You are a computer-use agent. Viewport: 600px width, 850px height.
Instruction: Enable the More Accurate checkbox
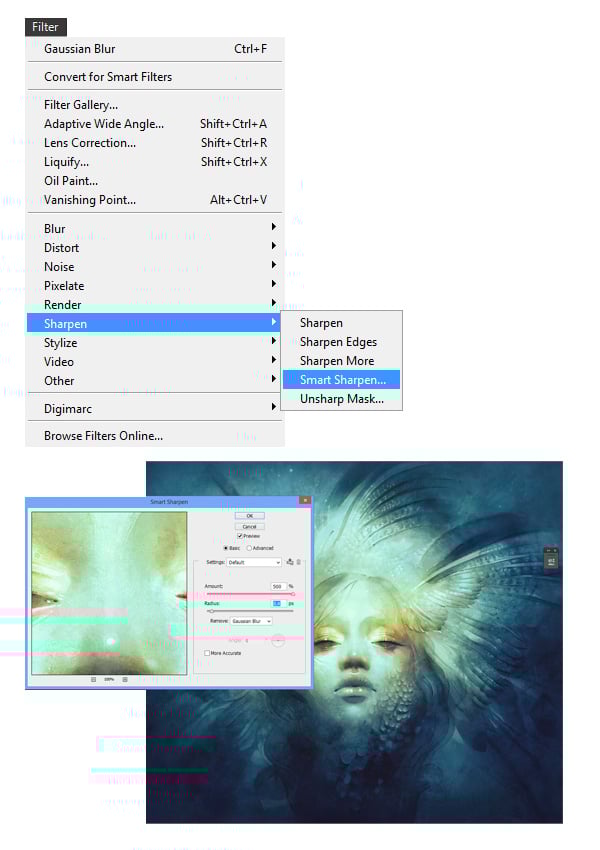207,653
